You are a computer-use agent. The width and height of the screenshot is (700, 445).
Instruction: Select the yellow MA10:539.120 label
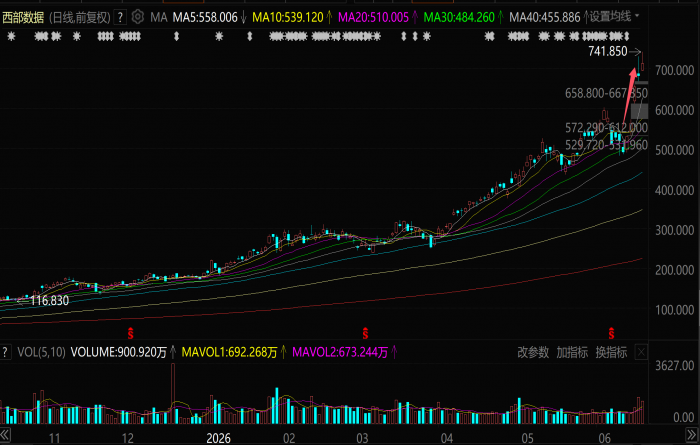(x=288, y=17)
